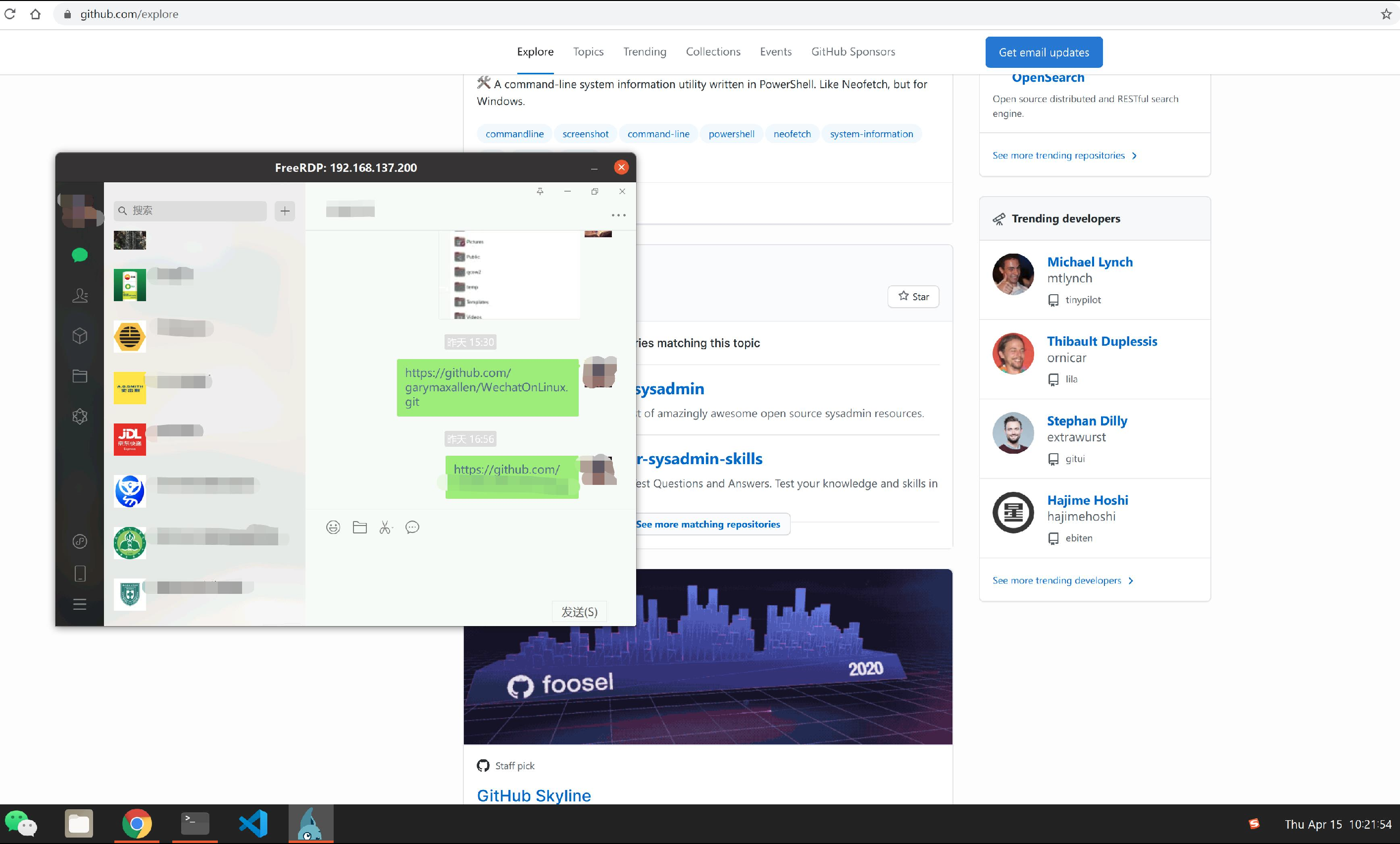Screen dimensions: 1400x844
Task: Click the scissors screenshot tool
Action: pyautogui.click(x=386, y=527)
